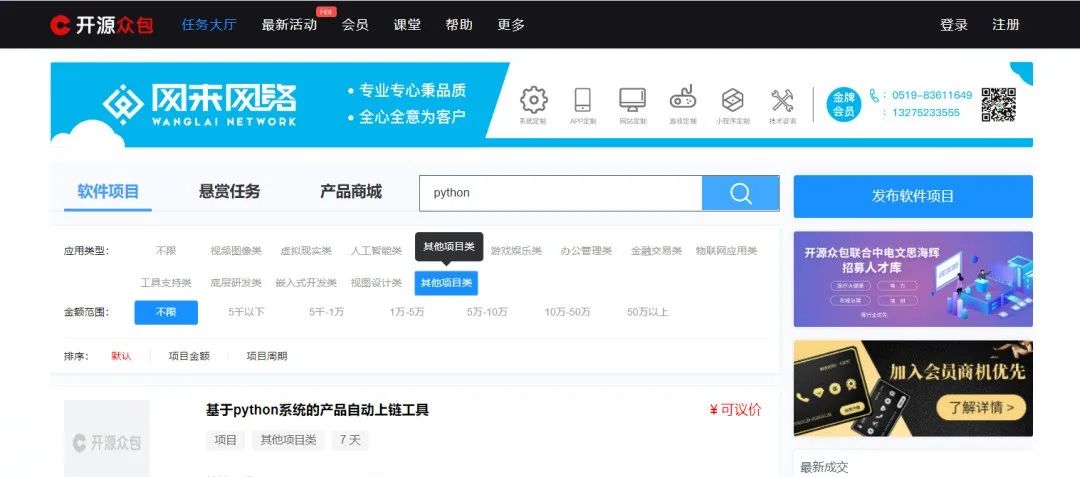Click the 网站定制 monitor icon in banner
1080x477 pixels.
click(632, 100)
